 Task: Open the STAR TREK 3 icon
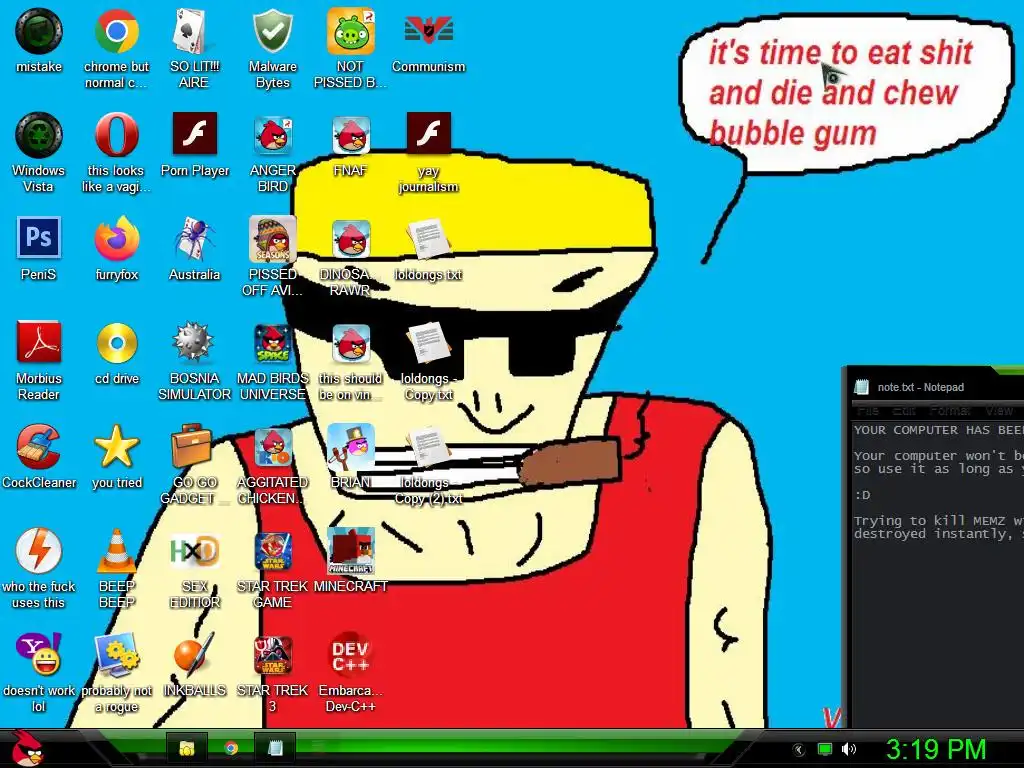click(272, 656)
